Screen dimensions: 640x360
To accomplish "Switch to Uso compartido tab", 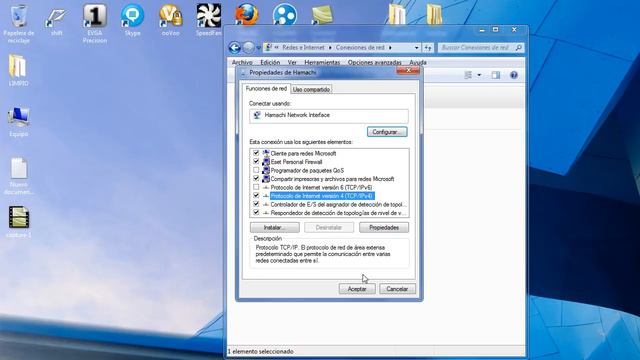I will (x=311, y=89).
